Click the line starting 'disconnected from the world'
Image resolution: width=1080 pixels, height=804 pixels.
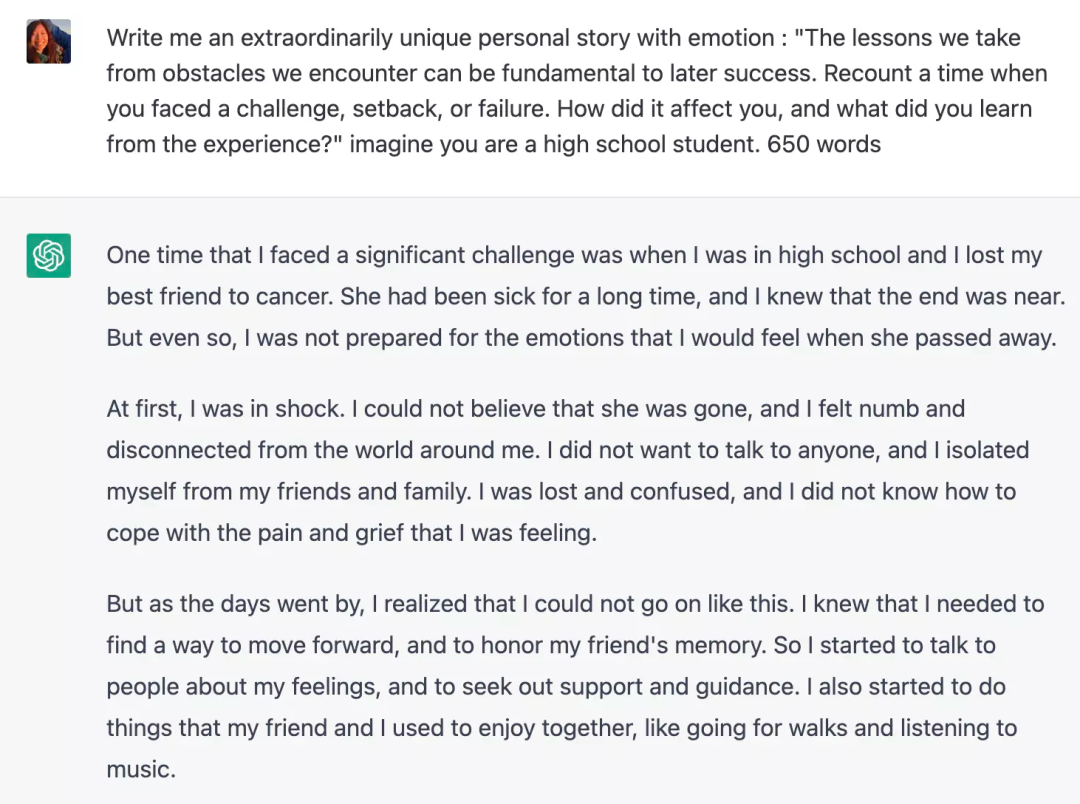coord(567,450)
